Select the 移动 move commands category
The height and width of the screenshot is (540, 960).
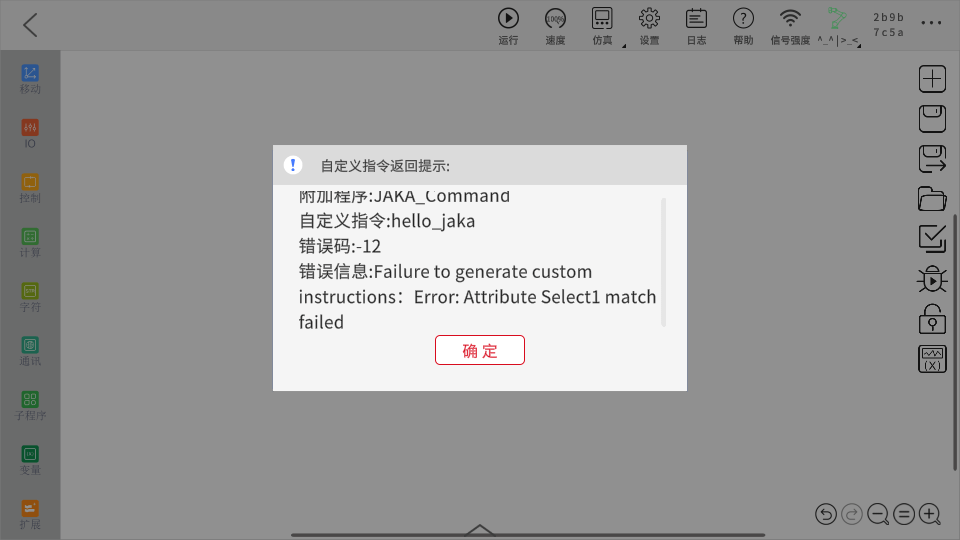click(30, 80)
